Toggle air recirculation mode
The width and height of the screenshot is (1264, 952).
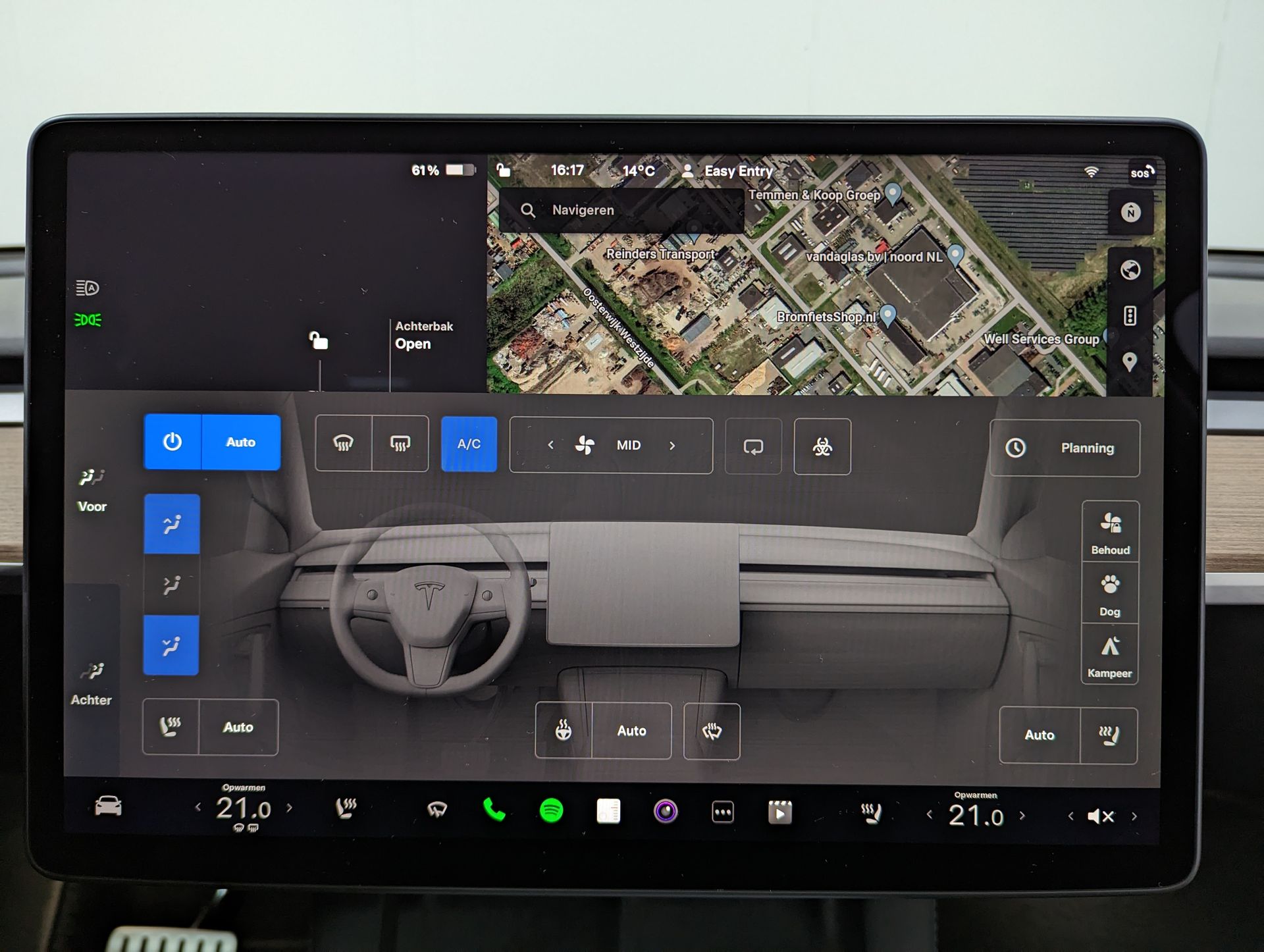pos(753,447)
